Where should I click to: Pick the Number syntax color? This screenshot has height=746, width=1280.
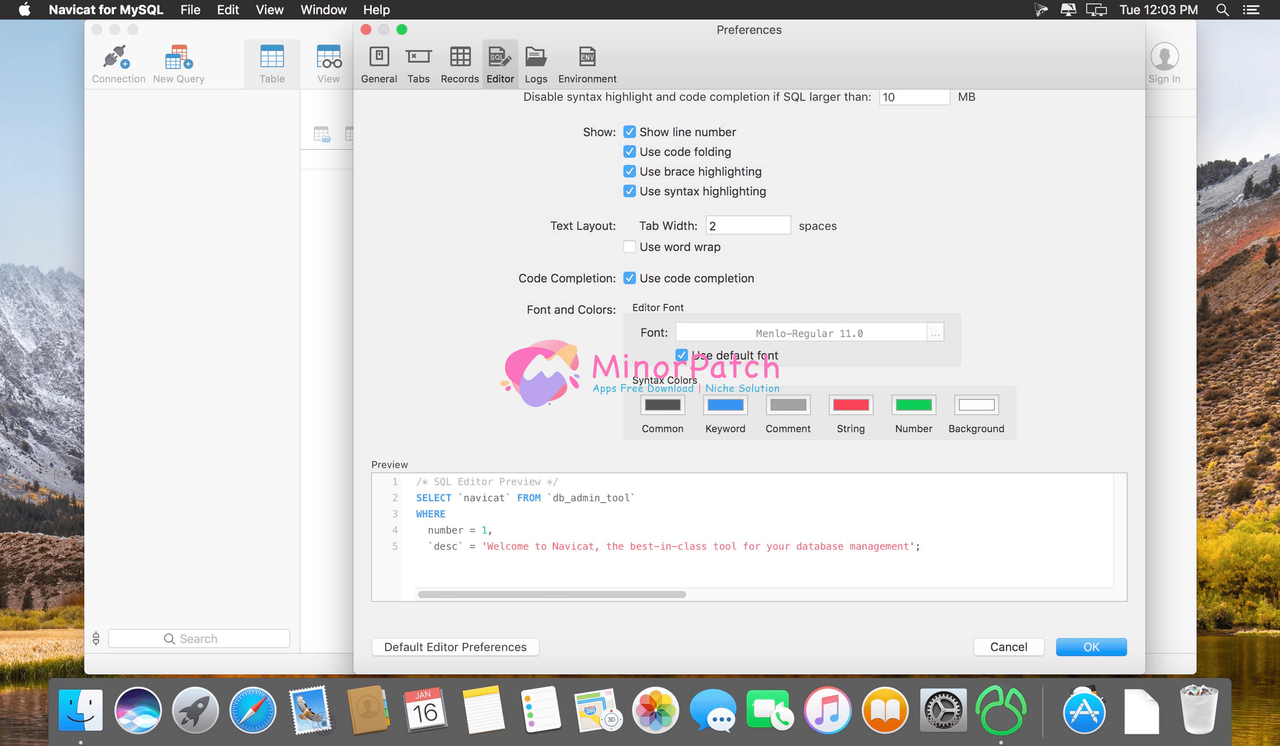(914, 405)
